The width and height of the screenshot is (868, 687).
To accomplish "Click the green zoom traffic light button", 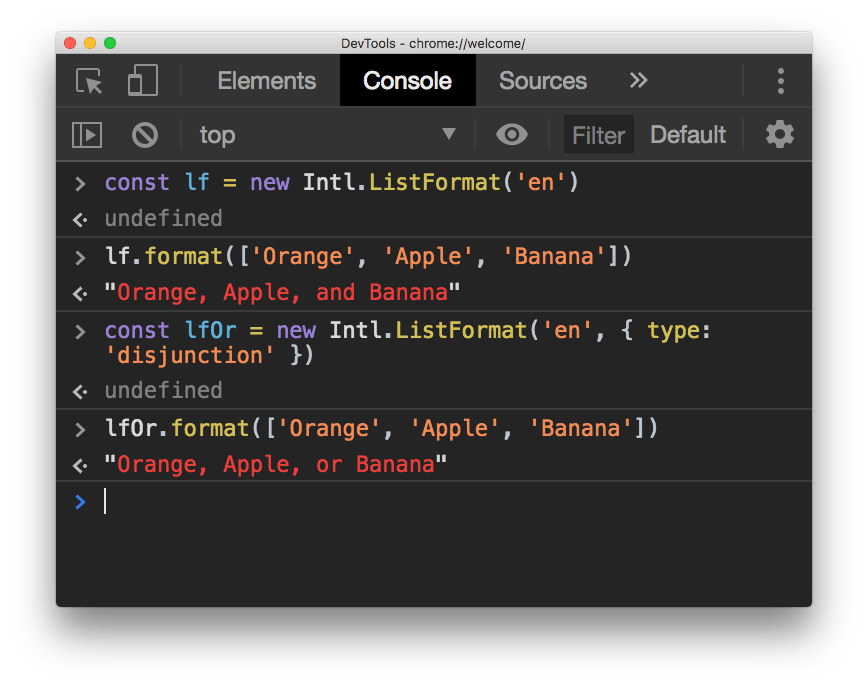I will coord(110,43).
